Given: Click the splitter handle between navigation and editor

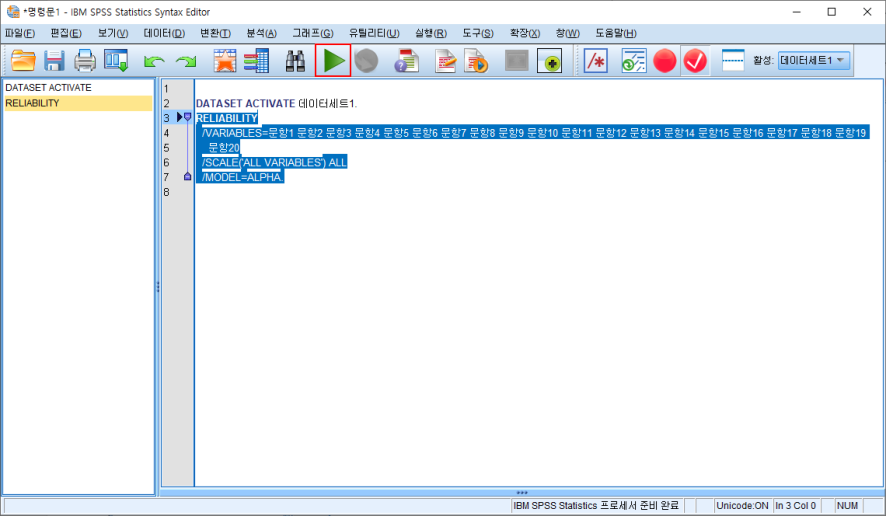Looking at the screenshot, I should point(158,287).
